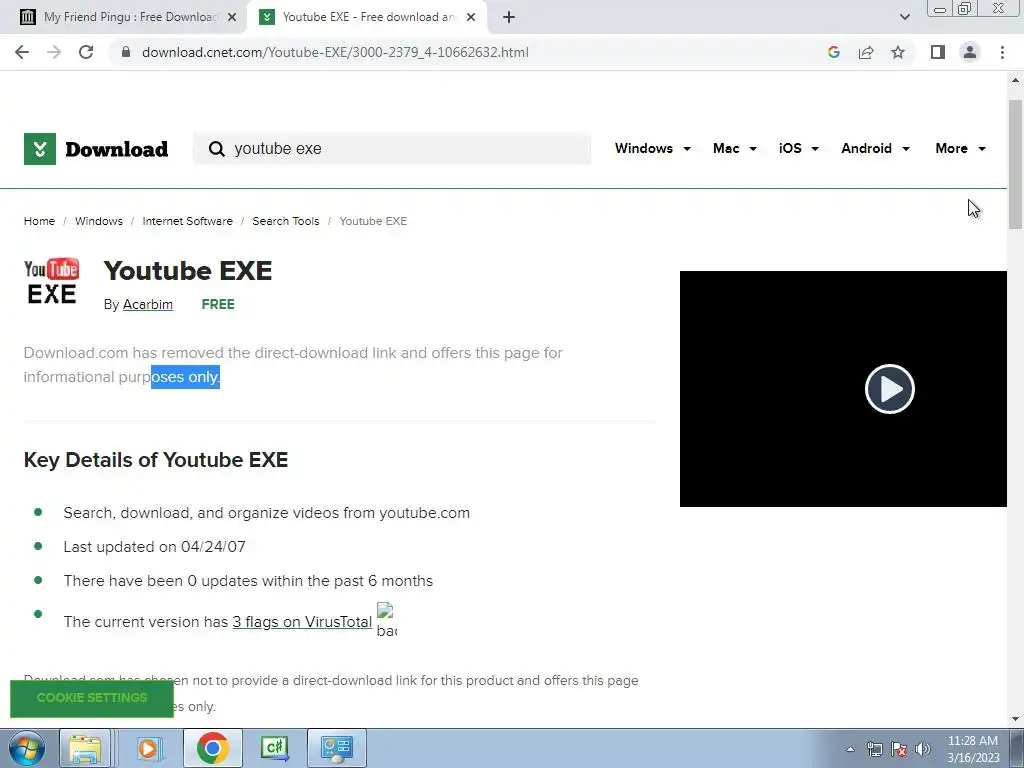This screenshot has width=1024, height=768.
Task: Share this page via share icon
Action: point(866,52)
